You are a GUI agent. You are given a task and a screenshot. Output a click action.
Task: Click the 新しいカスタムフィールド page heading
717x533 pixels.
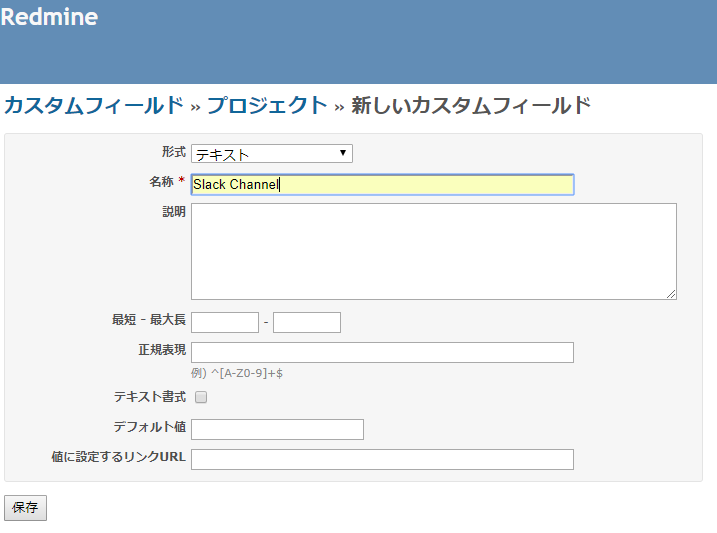tap(471, 106)
